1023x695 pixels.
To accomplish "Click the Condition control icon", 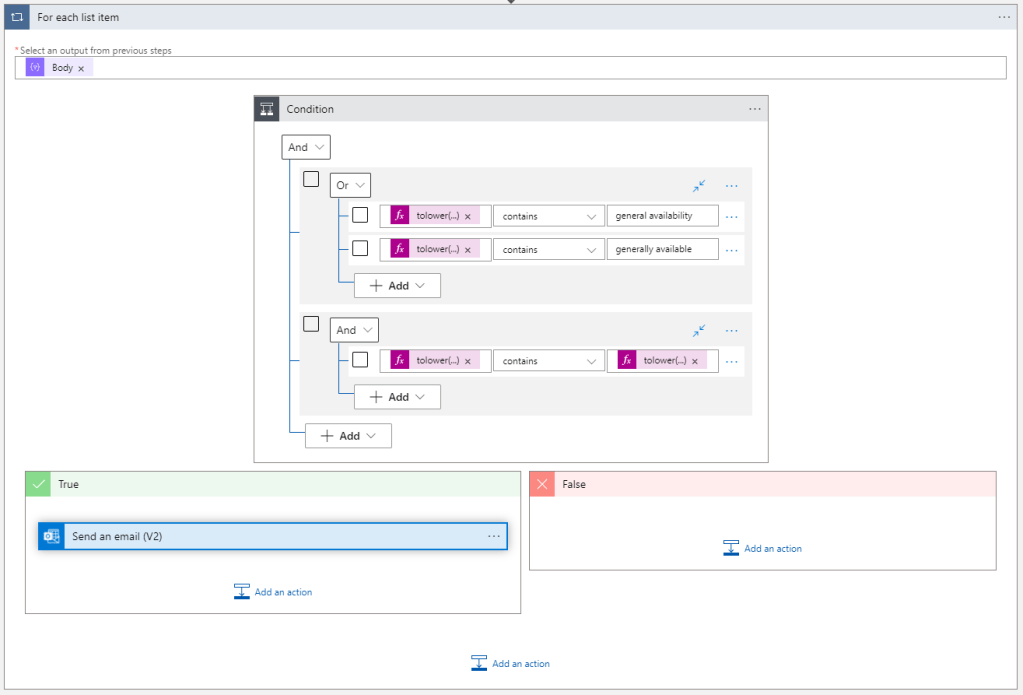I will click(267, 109).
